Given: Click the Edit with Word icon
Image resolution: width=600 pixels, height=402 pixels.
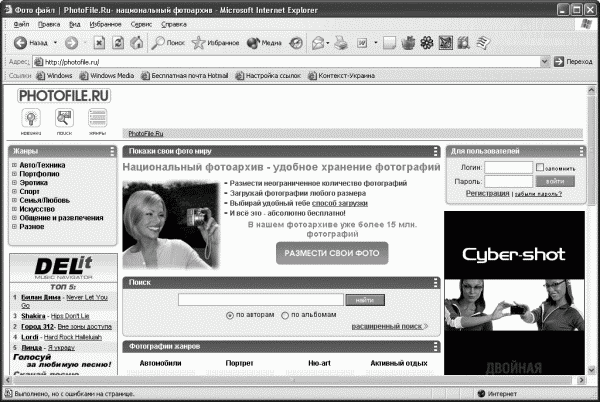Looking at the screenshot, I should (x=362, y=43).
